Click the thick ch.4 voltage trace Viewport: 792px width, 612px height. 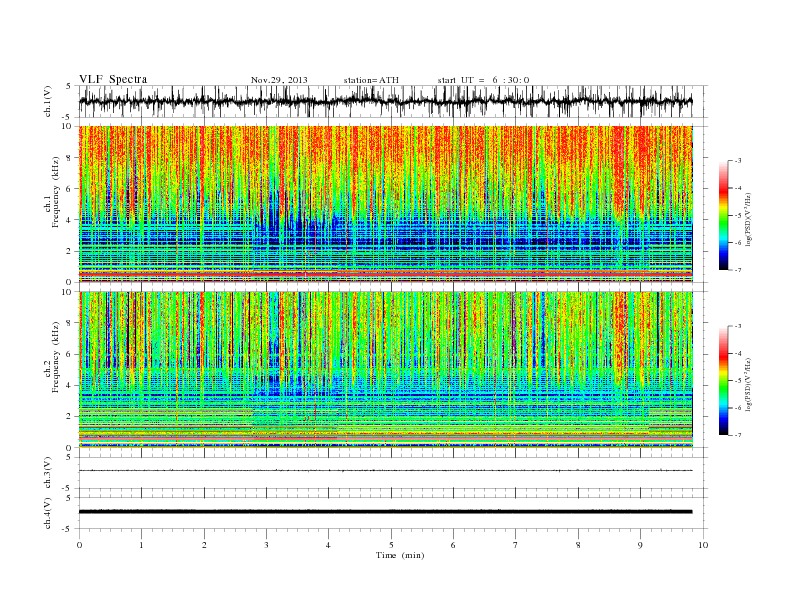(x=385, y=512)
